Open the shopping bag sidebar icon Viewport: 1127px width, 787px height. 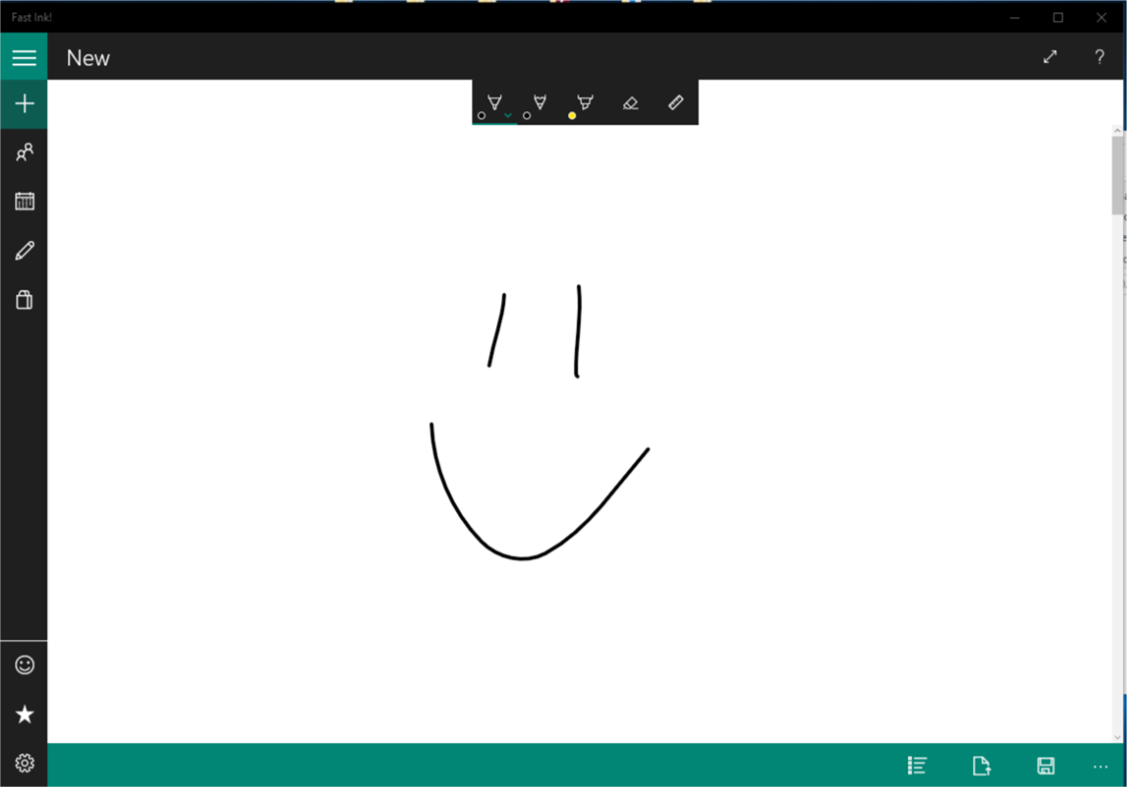click(24, 299)
